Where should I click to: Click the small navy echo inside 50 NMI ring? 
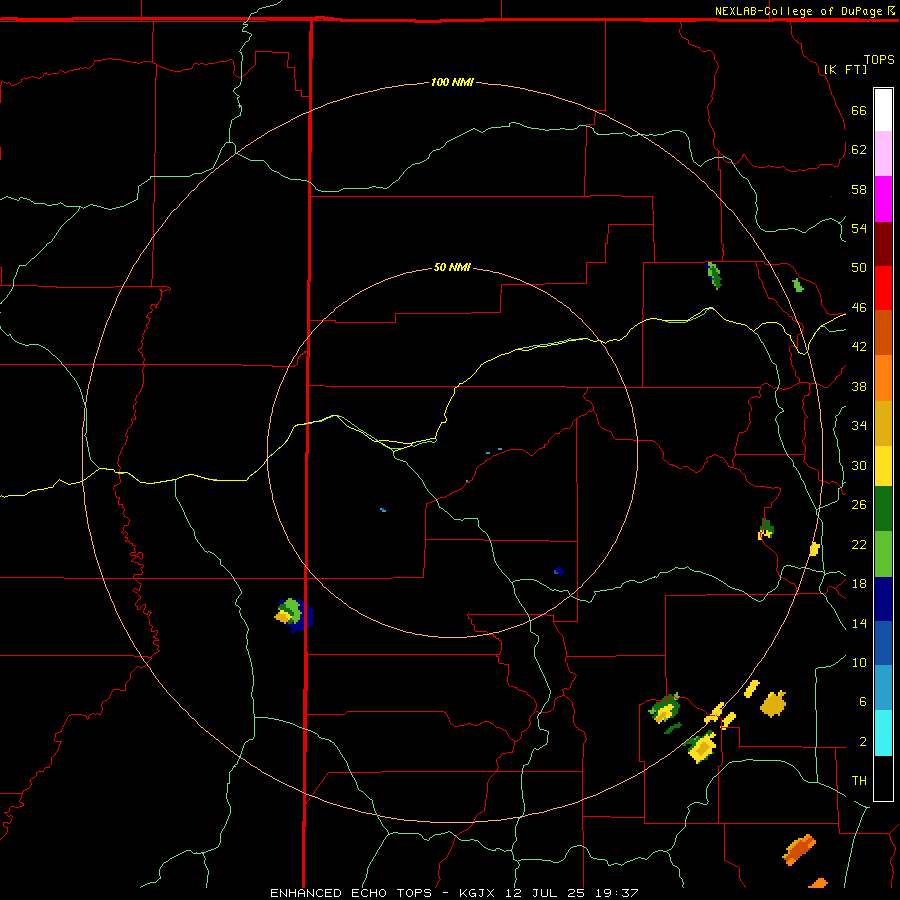click(559, 571)
